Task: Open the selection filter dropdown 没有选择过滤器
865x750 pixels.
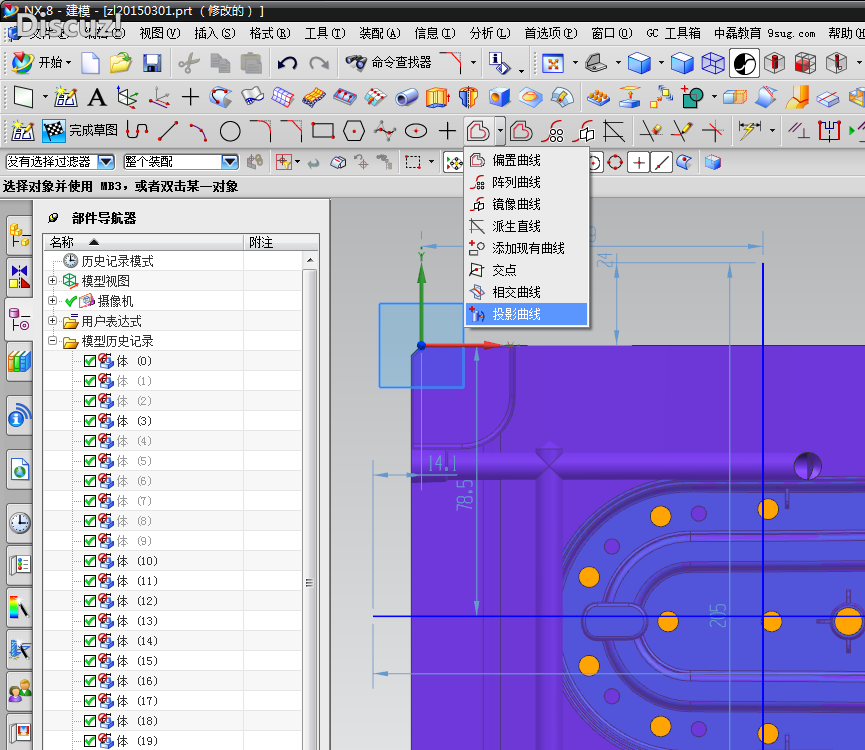Action: (106, 162)
